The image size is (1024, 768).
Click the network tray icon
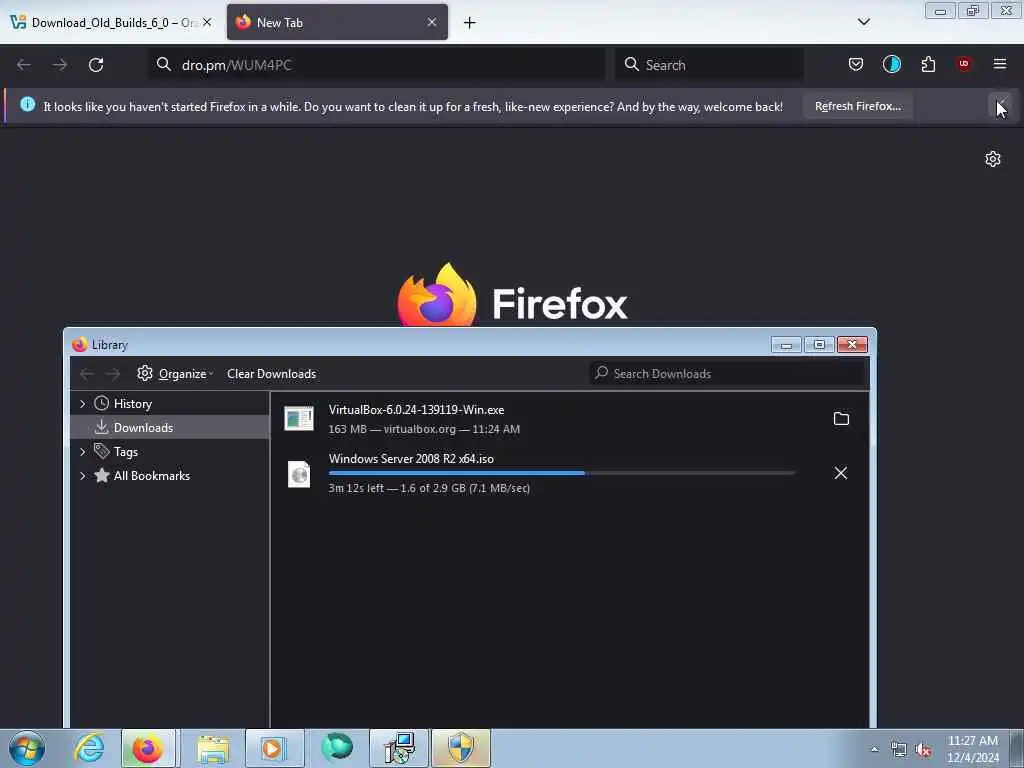point(899,750)
